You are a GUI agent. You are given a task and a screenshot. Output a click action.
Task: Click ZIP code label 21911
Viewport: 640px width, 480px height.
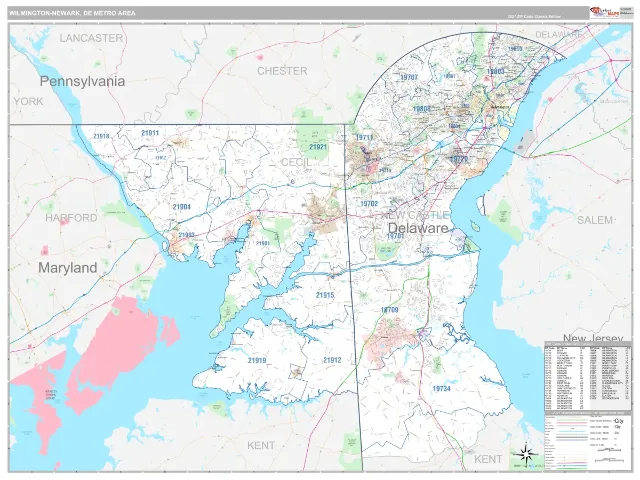click(150, 133)
